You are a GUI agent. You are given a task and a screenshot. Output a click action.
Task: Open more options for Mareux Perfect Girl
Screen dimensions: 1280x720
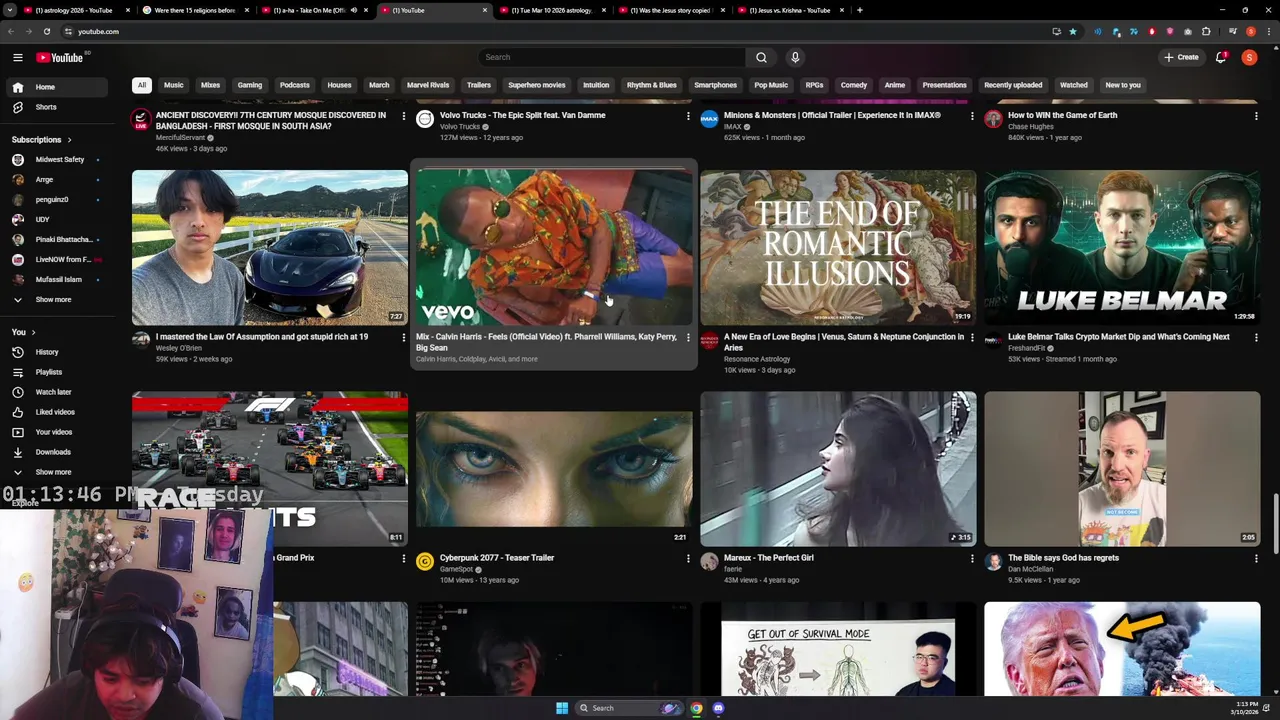coord(972,559)
